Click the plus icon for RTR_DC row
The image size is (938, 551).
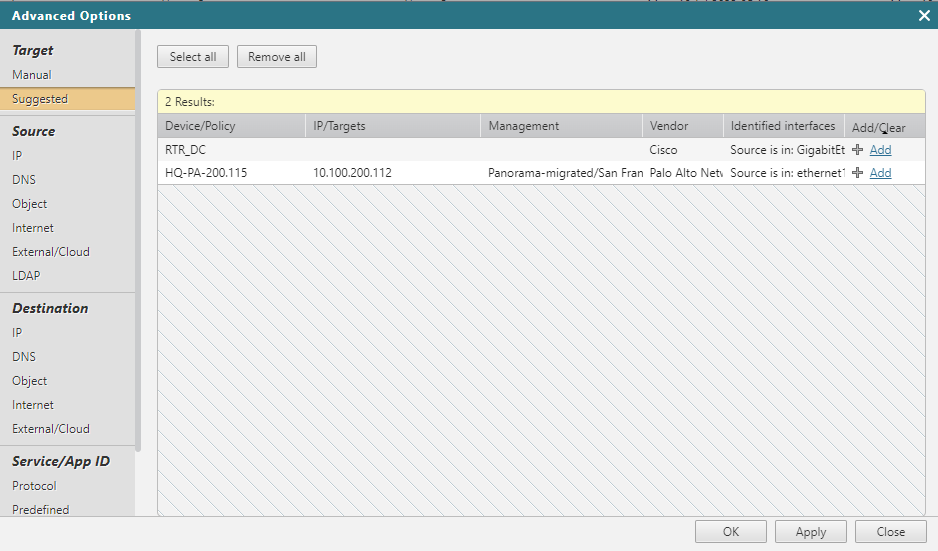857,150
